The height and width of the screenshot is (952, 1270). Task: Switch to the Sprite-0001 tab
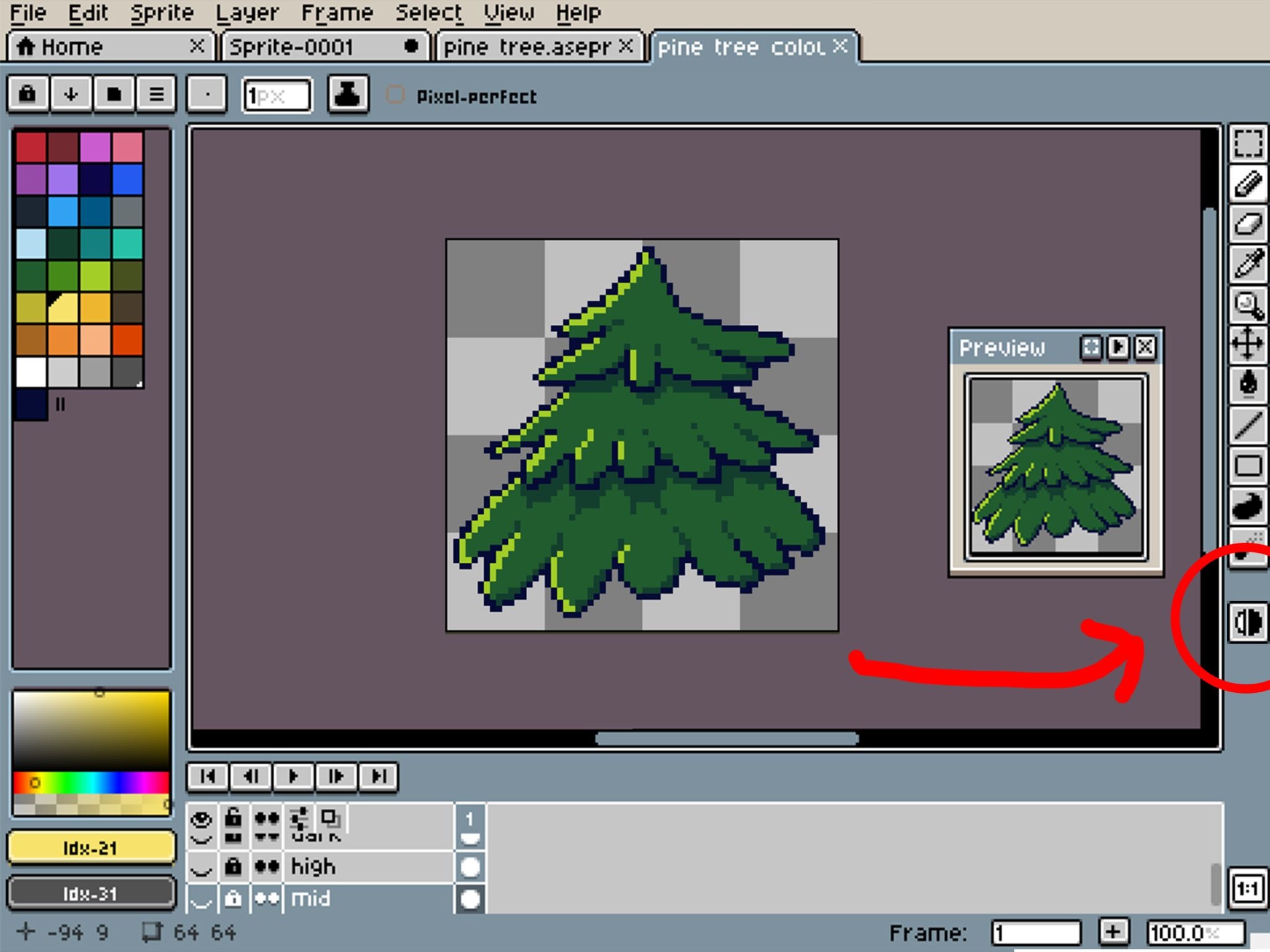(x=291, y=47)
